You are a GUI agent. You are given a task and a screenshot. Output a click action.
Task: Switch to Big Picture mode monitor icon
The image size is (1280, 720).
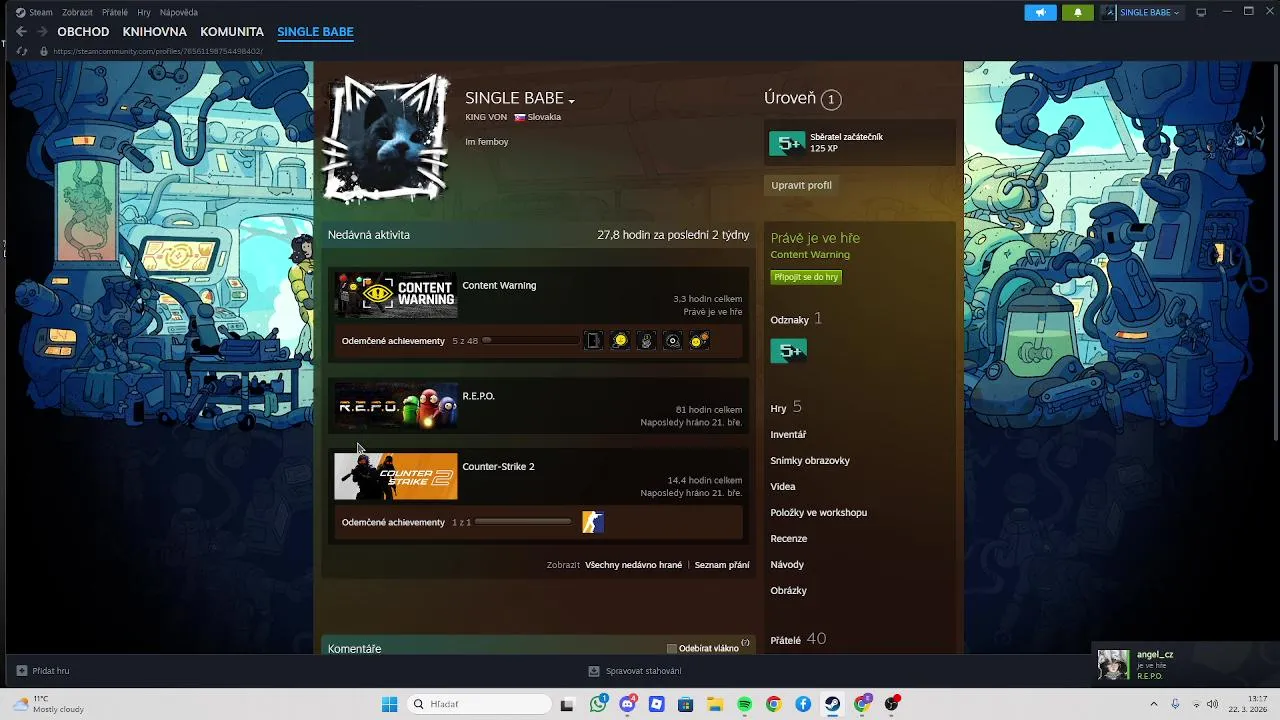click(x=1201, y=12)
